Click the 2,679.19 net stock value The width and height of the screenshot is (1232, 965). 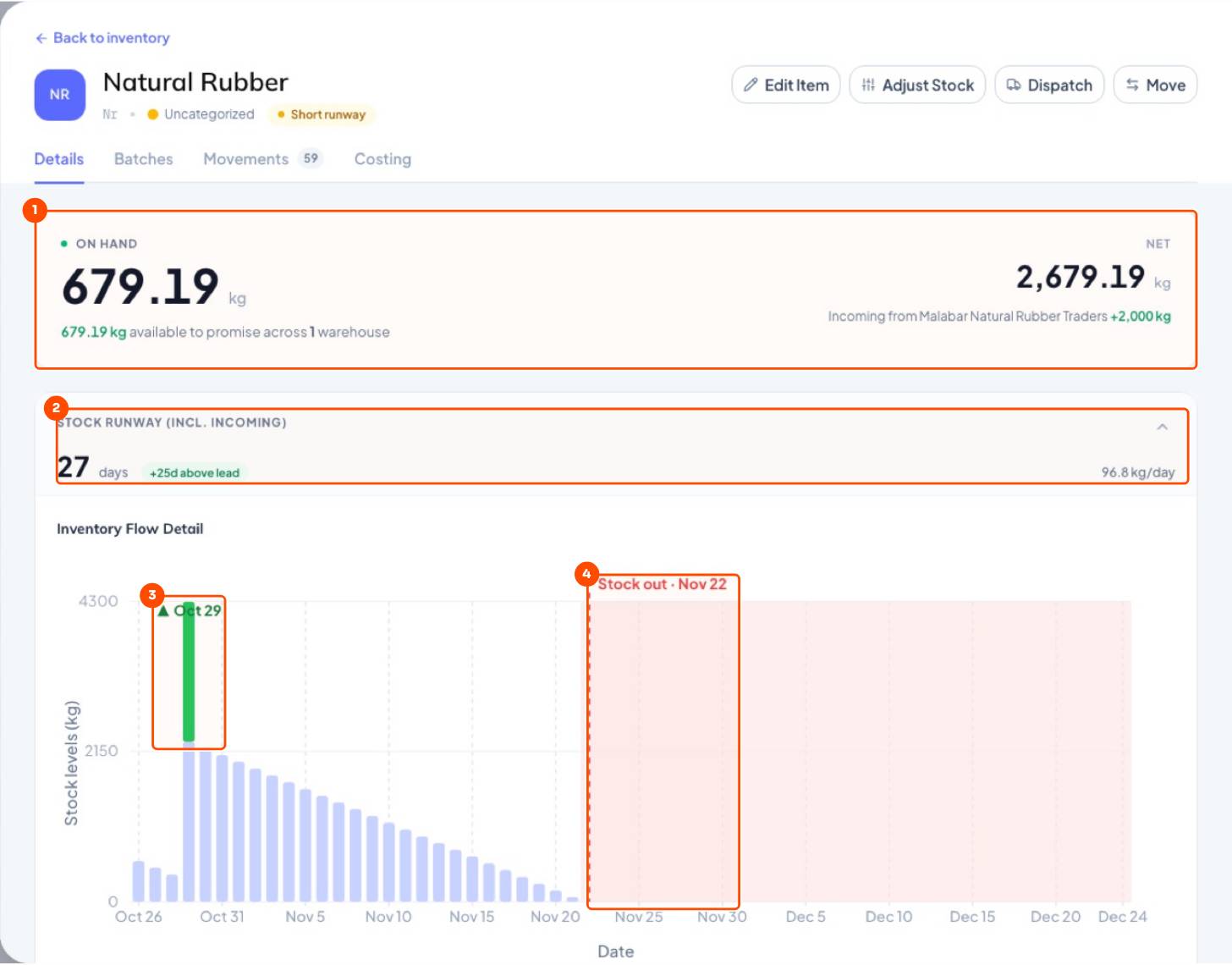click(x=1081, y=277)
